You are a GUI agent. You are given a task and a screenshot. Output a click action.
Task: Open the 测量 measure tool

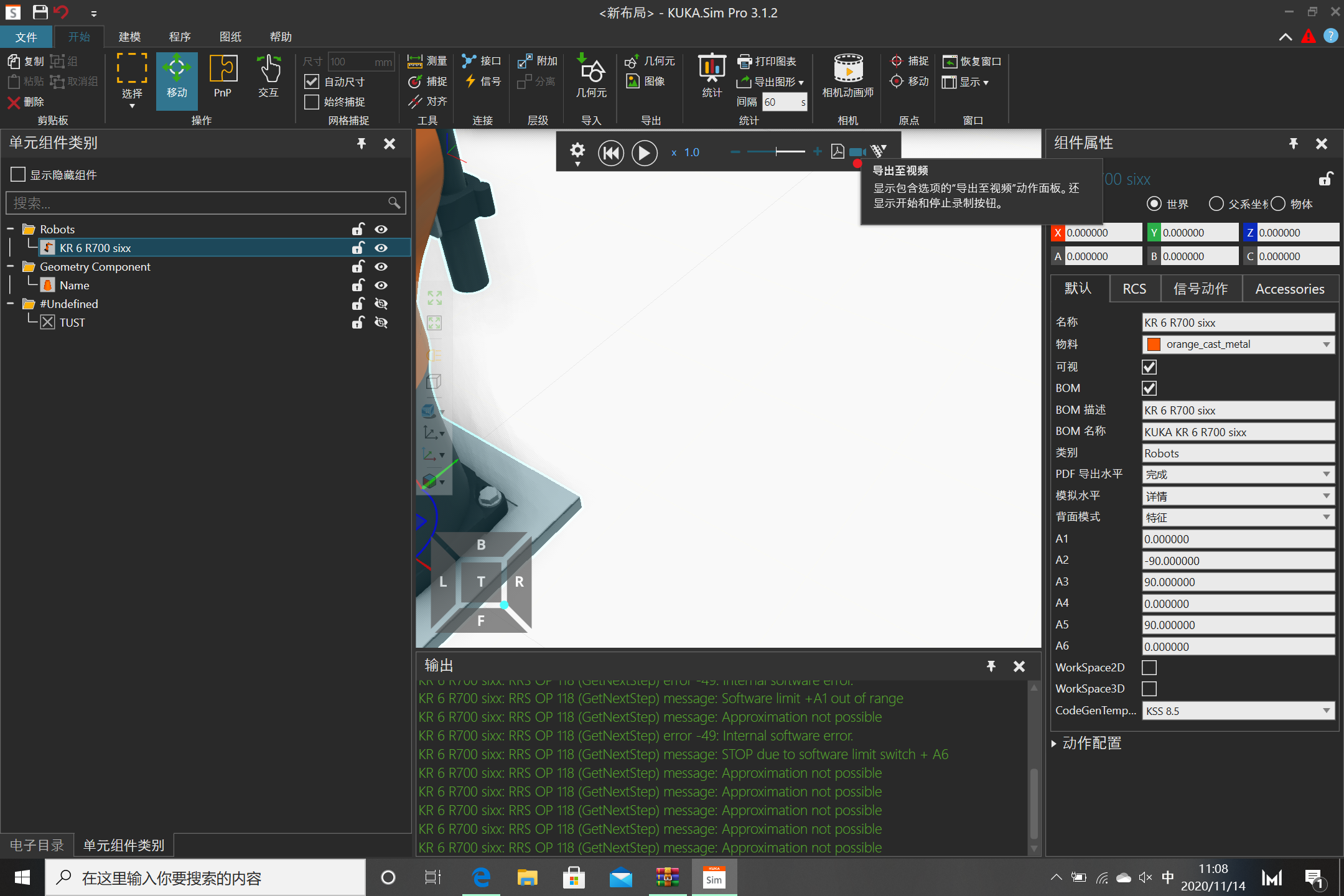point(427,61)
